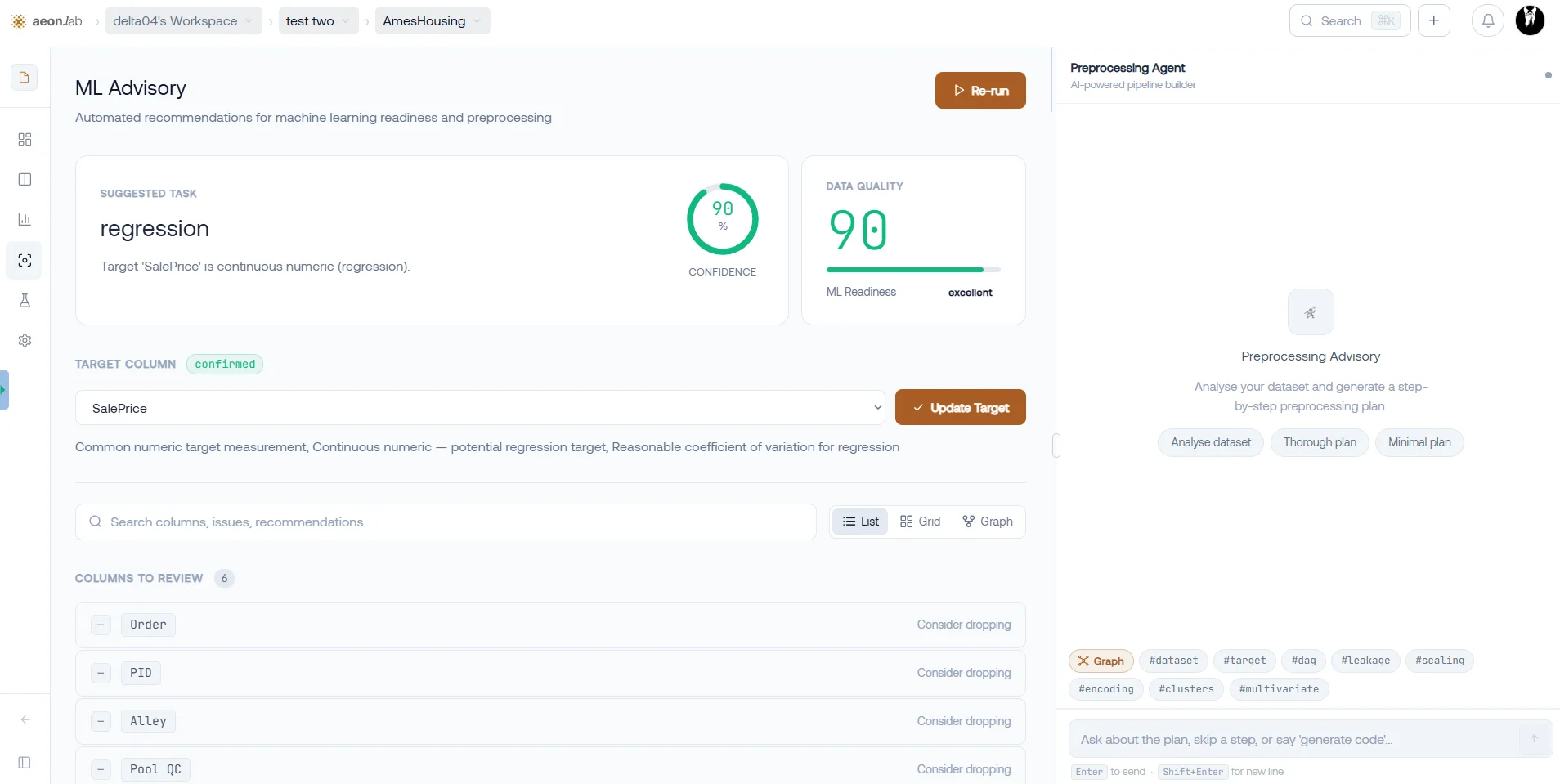
Task: Open the bar chart icon in the sidebar
Action: tap(25, 220)
